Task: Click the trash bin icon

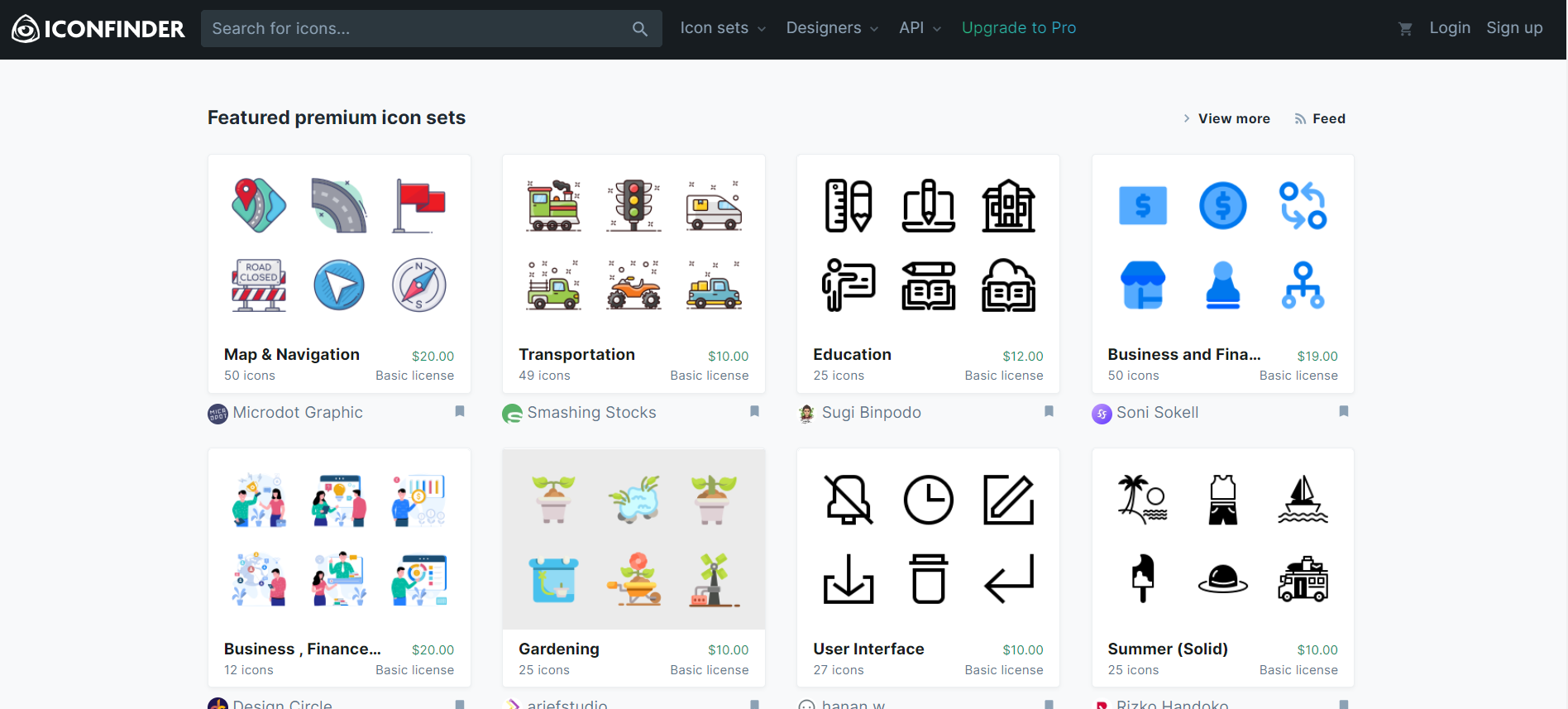Action: 929,579
